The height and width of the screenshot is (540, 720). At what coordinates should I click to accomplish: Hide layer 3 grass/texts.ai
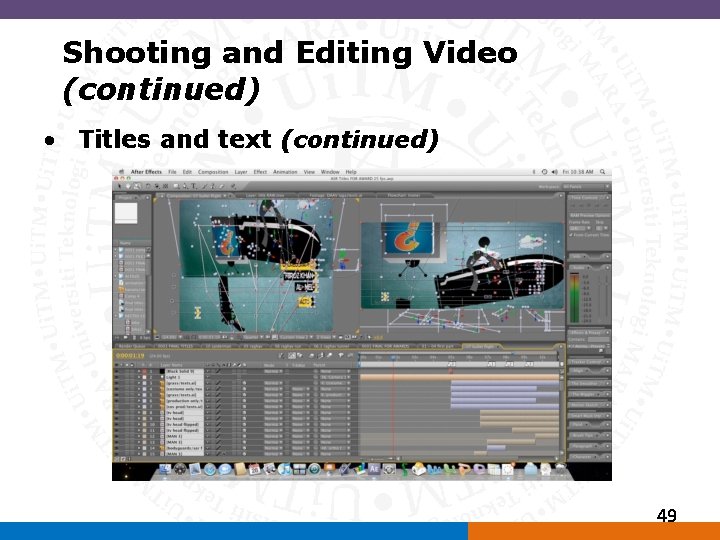pos(117,383)
